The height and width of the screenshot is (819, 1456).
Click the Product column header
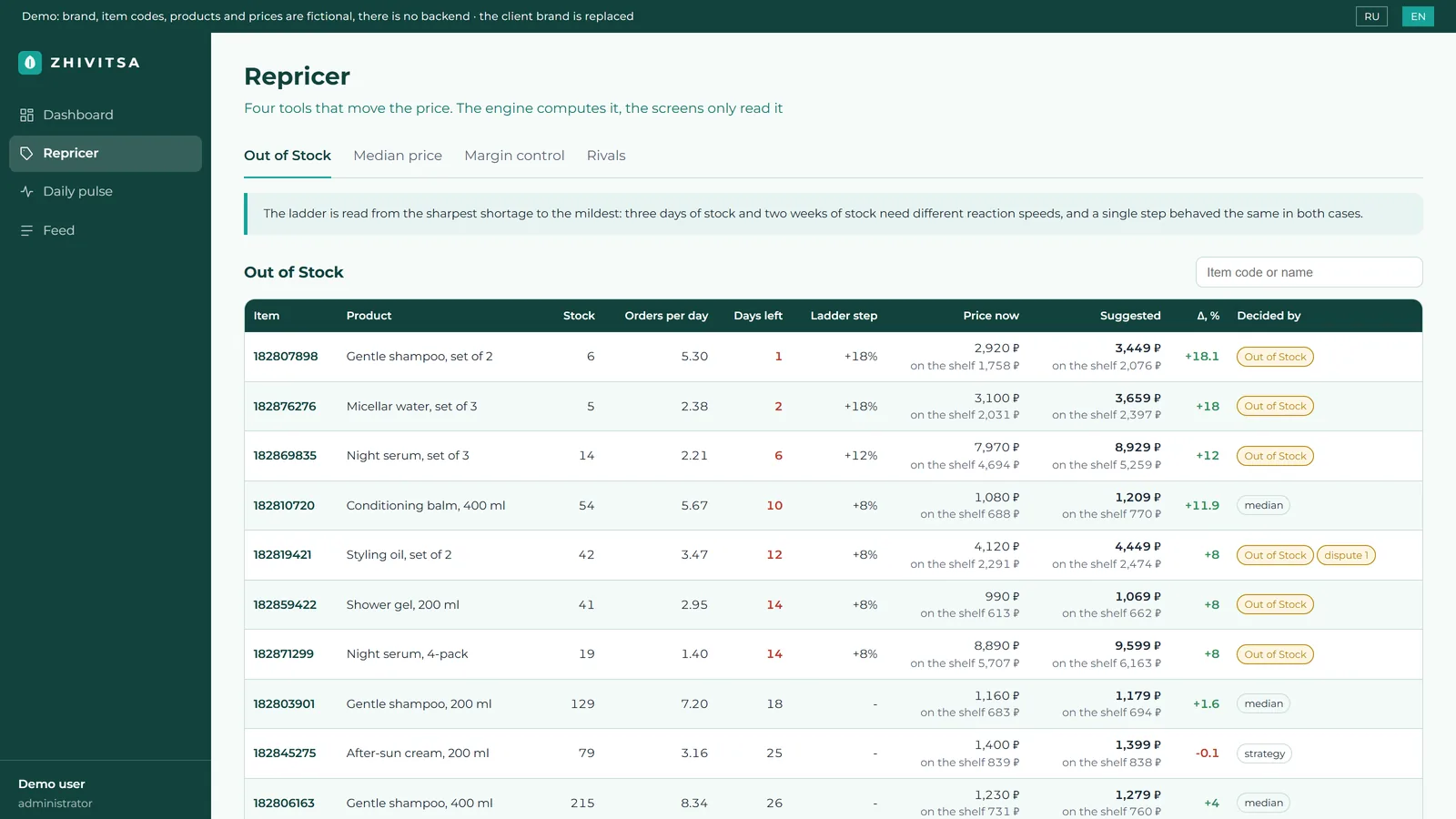click(x=369, y=316)
